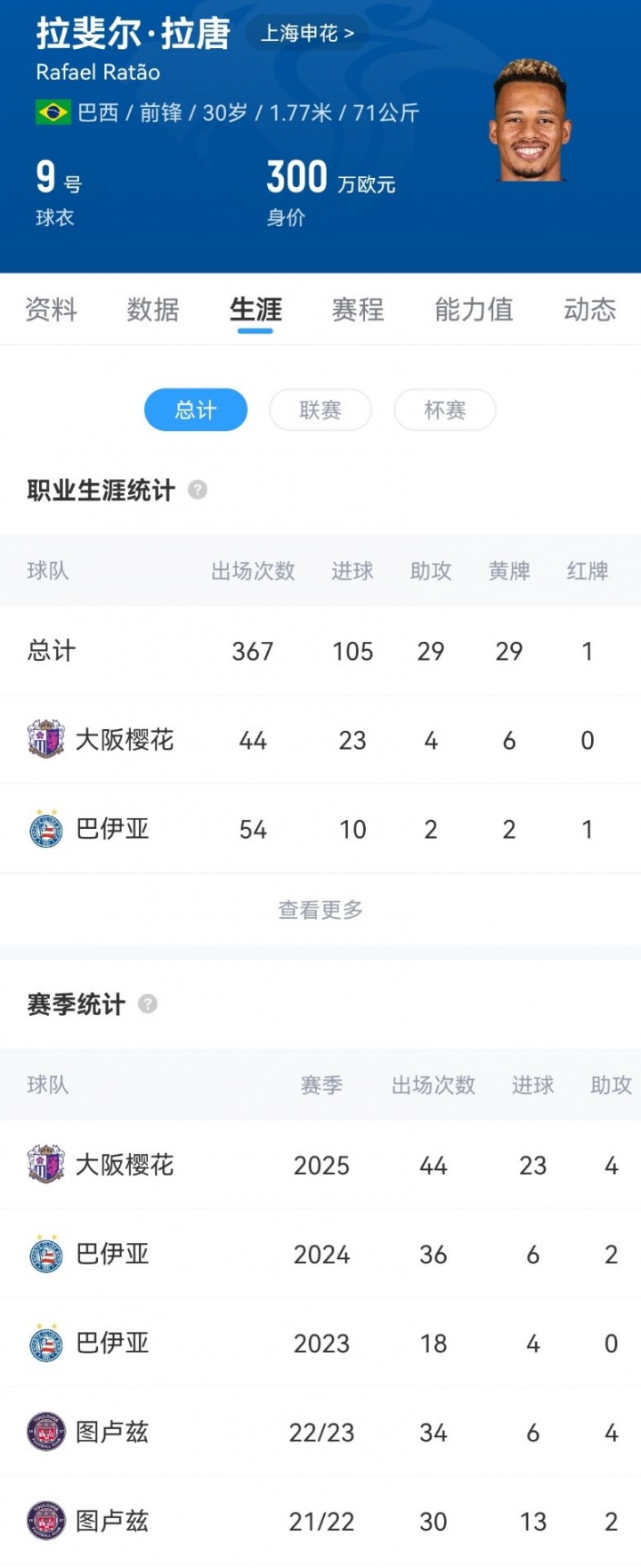Click Toulouse crest in 21/22 season row
This screenshot has height=1568, width=641.
(45, 1521)
